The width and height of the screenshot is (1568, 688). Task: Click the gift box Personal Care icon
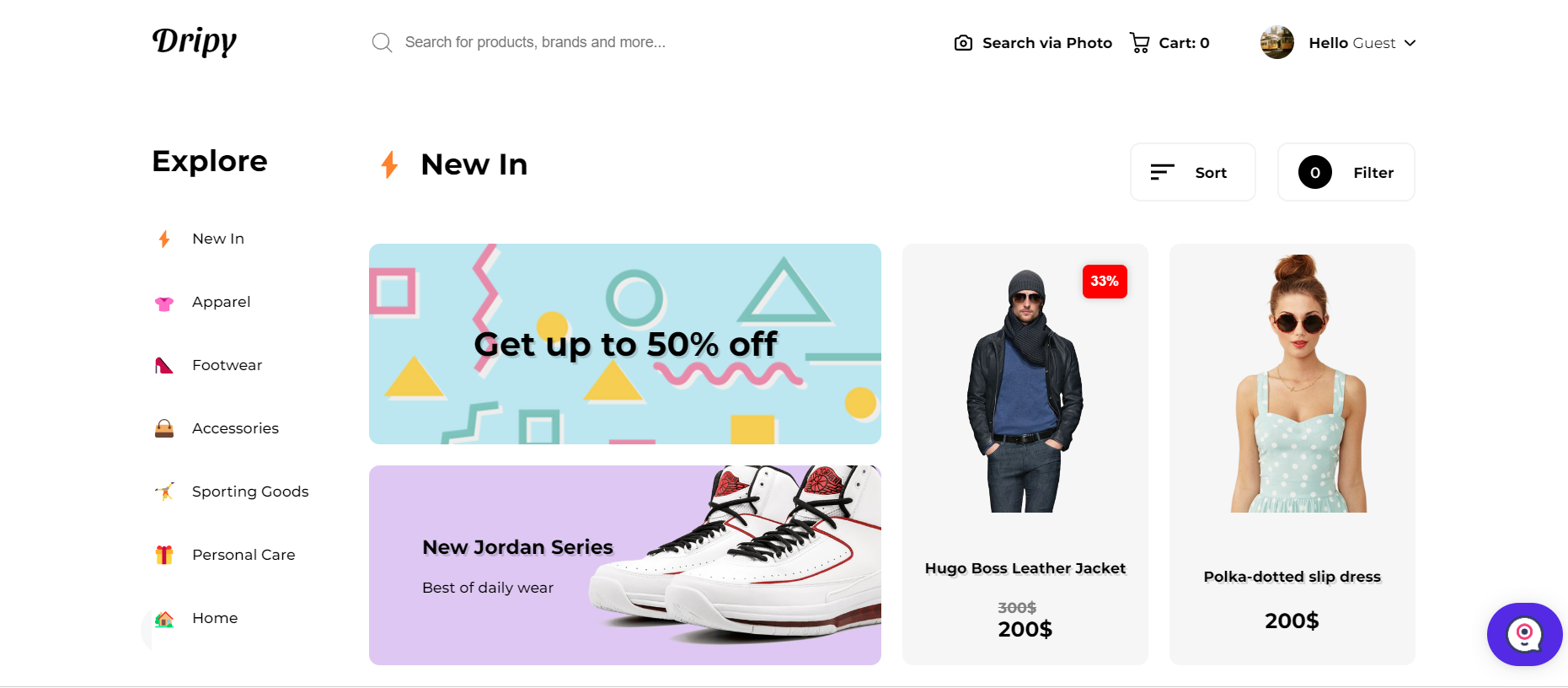[x=164, y=555]
